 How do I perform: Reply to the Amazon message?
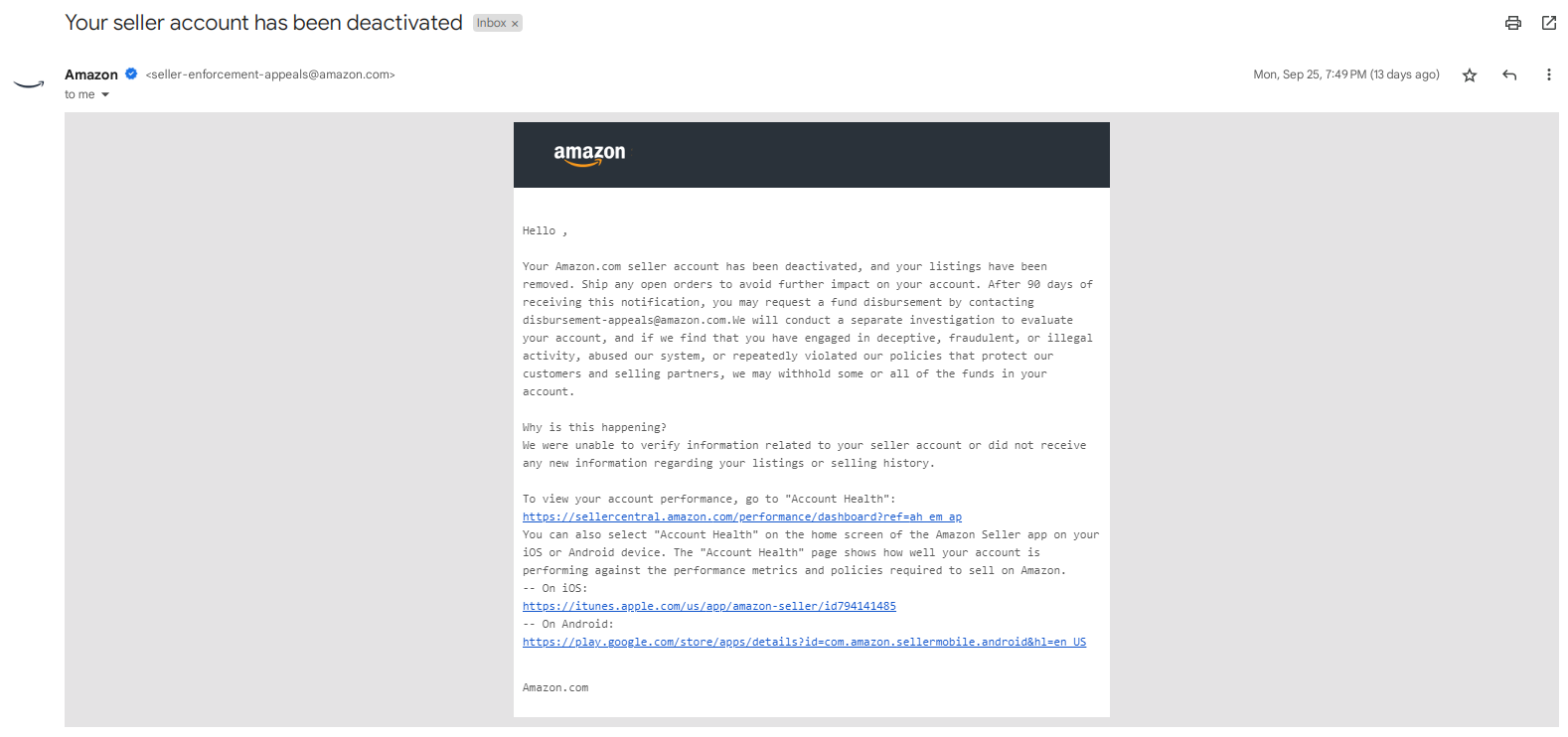coord(1509,75)
